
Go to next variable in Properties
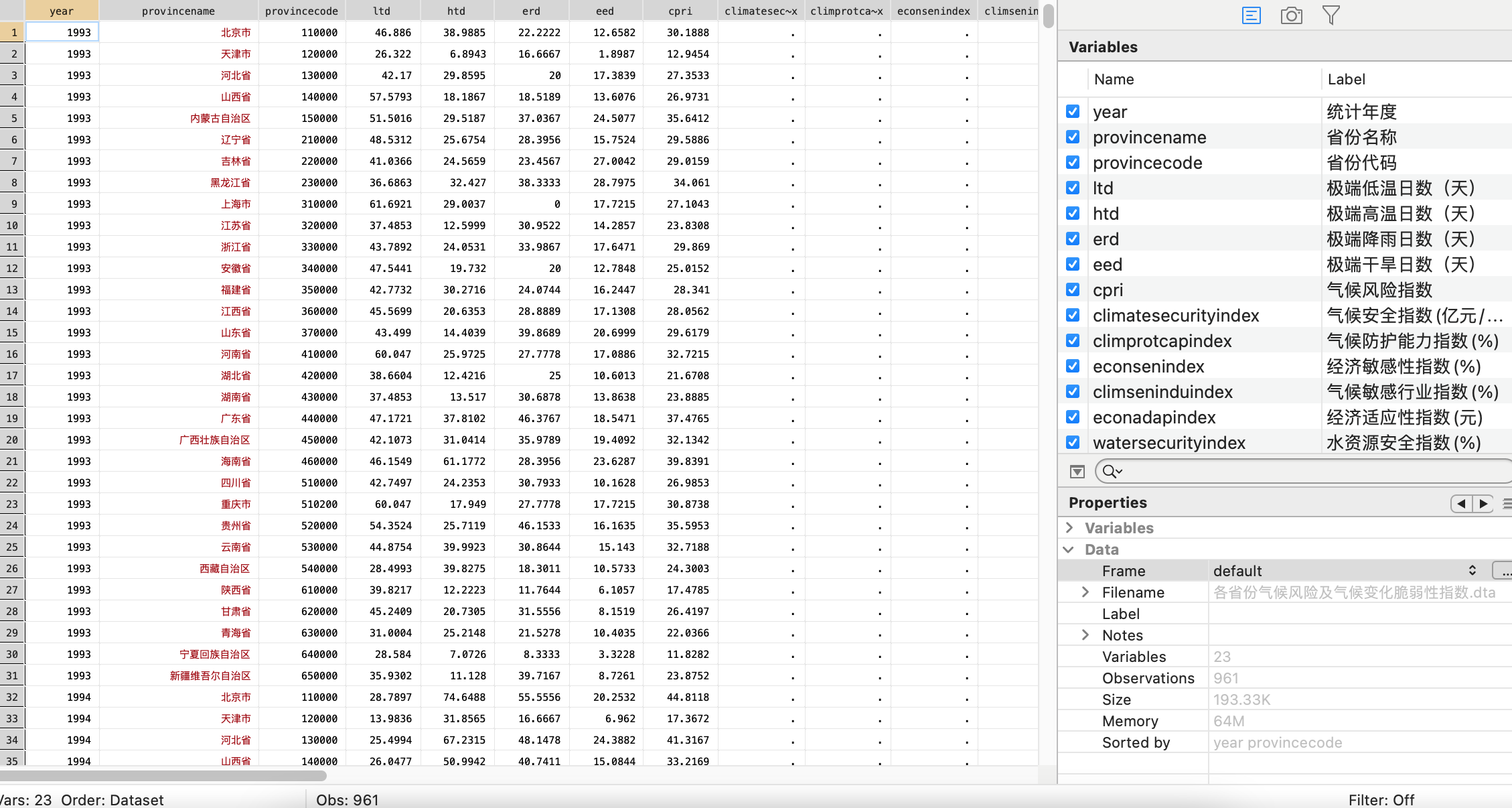[1484, 503]
